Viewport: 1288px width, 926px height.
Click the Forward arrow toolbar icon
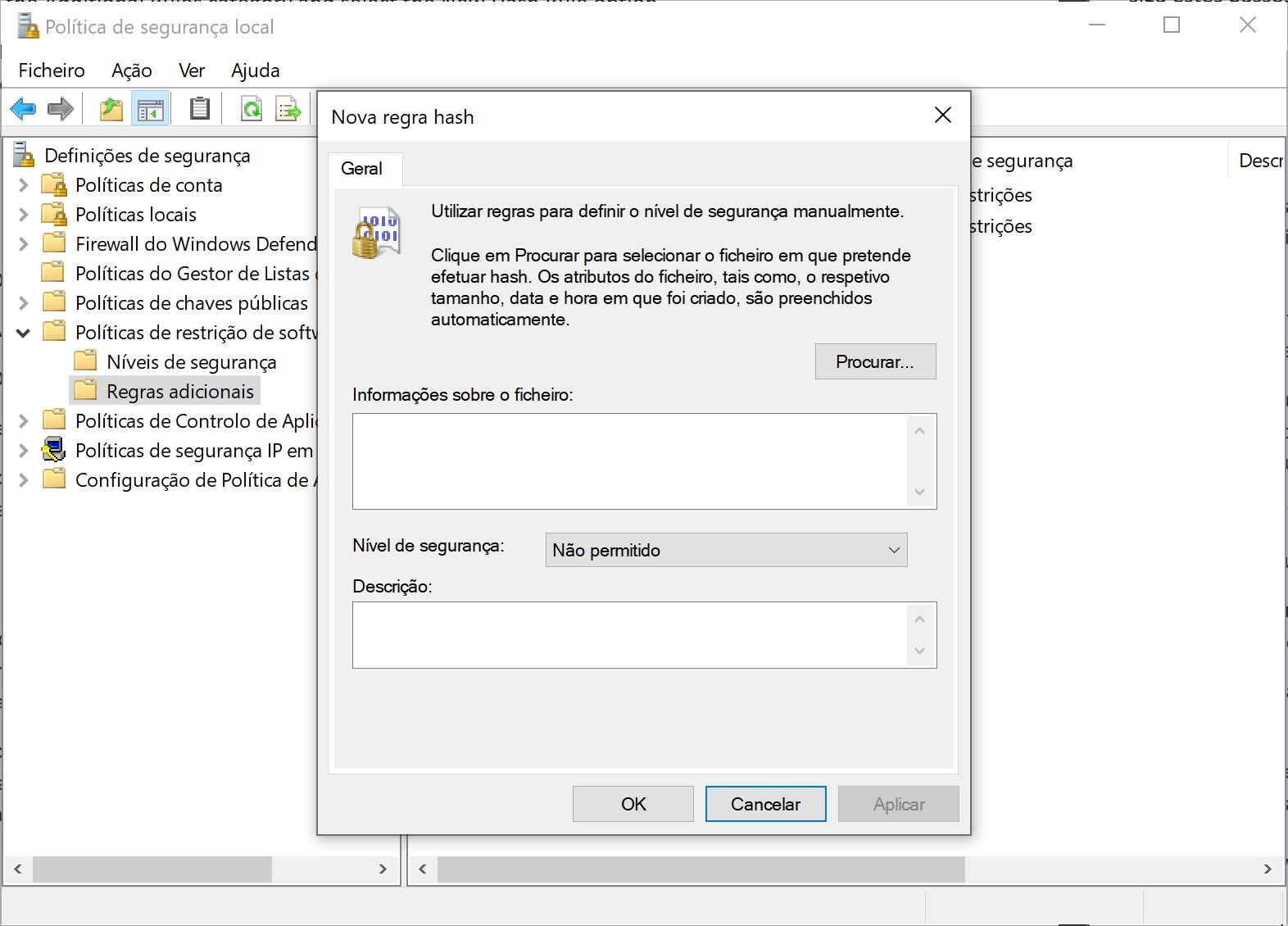(x=61, y=108)
